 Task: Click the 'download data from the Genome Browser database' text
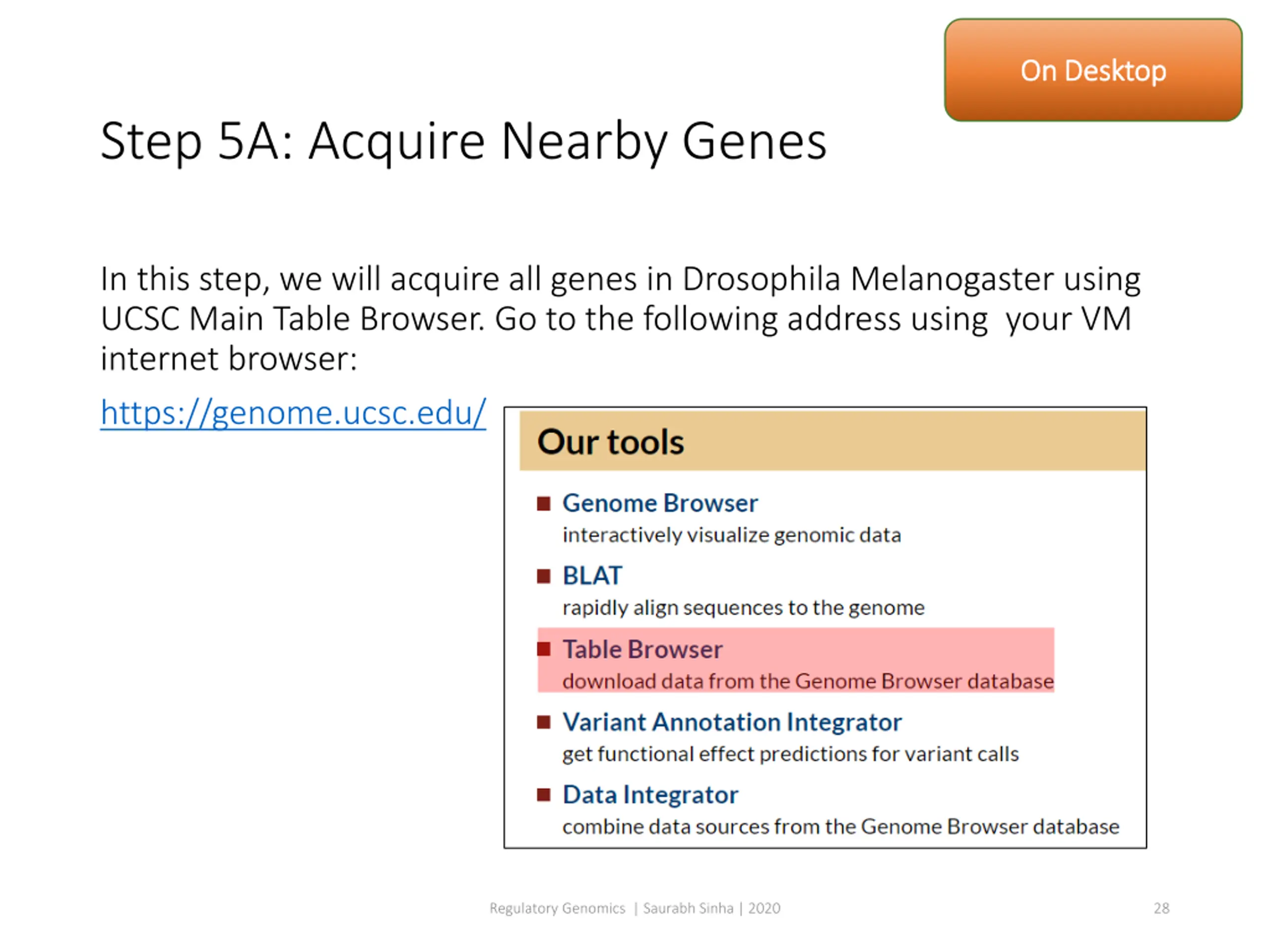[808, 681]
